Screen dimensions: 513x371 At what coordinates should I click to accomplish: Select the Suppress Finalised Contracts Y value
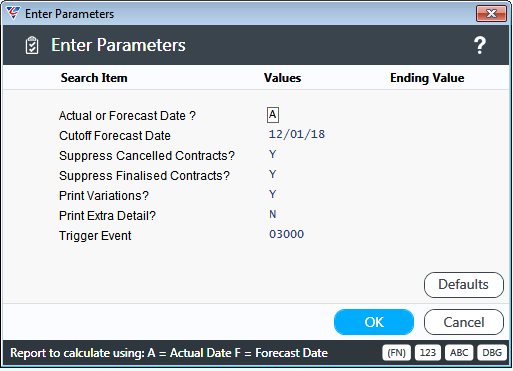pos(273,174)
